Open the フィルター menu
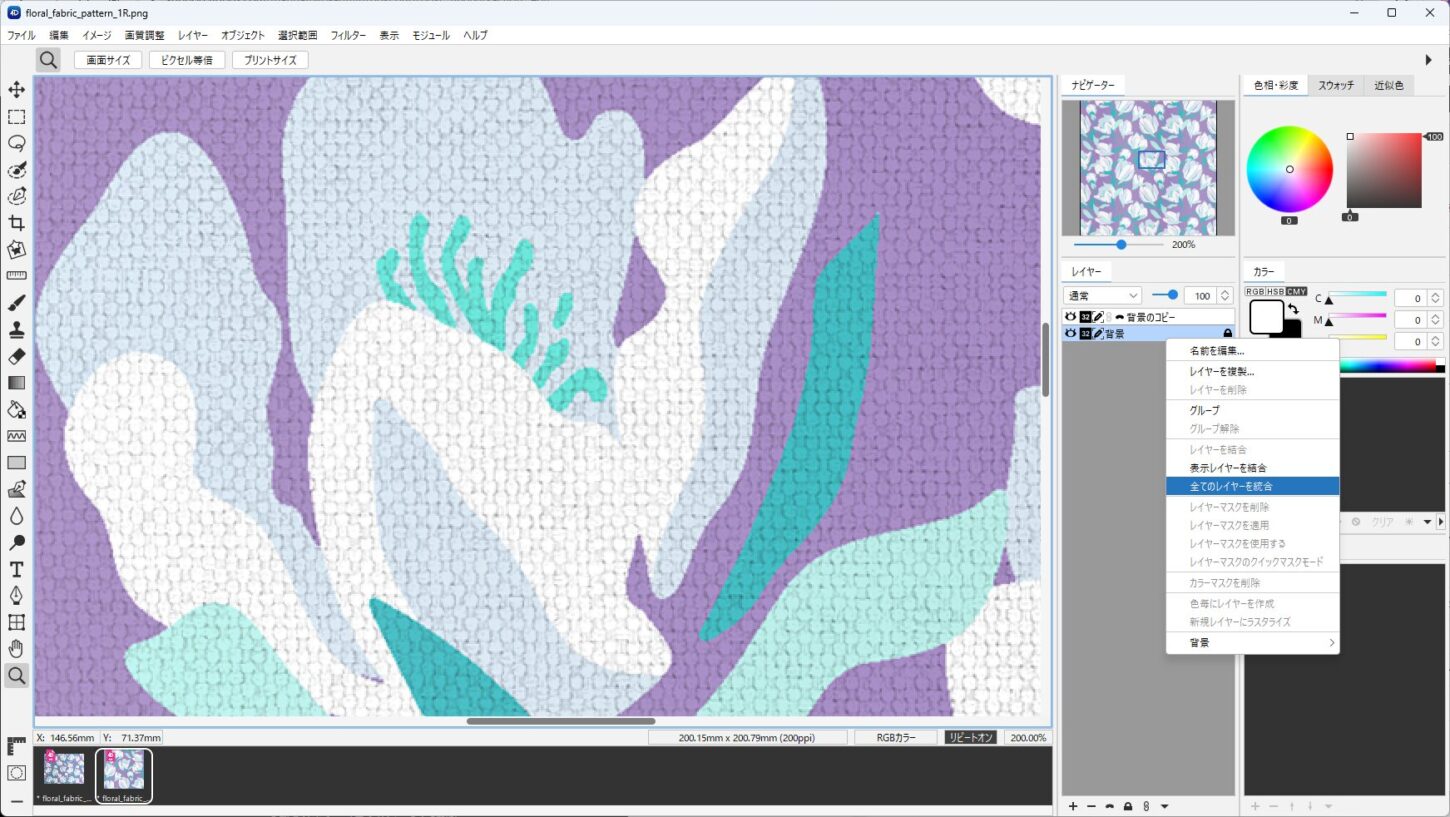 (x=348, y=35)
